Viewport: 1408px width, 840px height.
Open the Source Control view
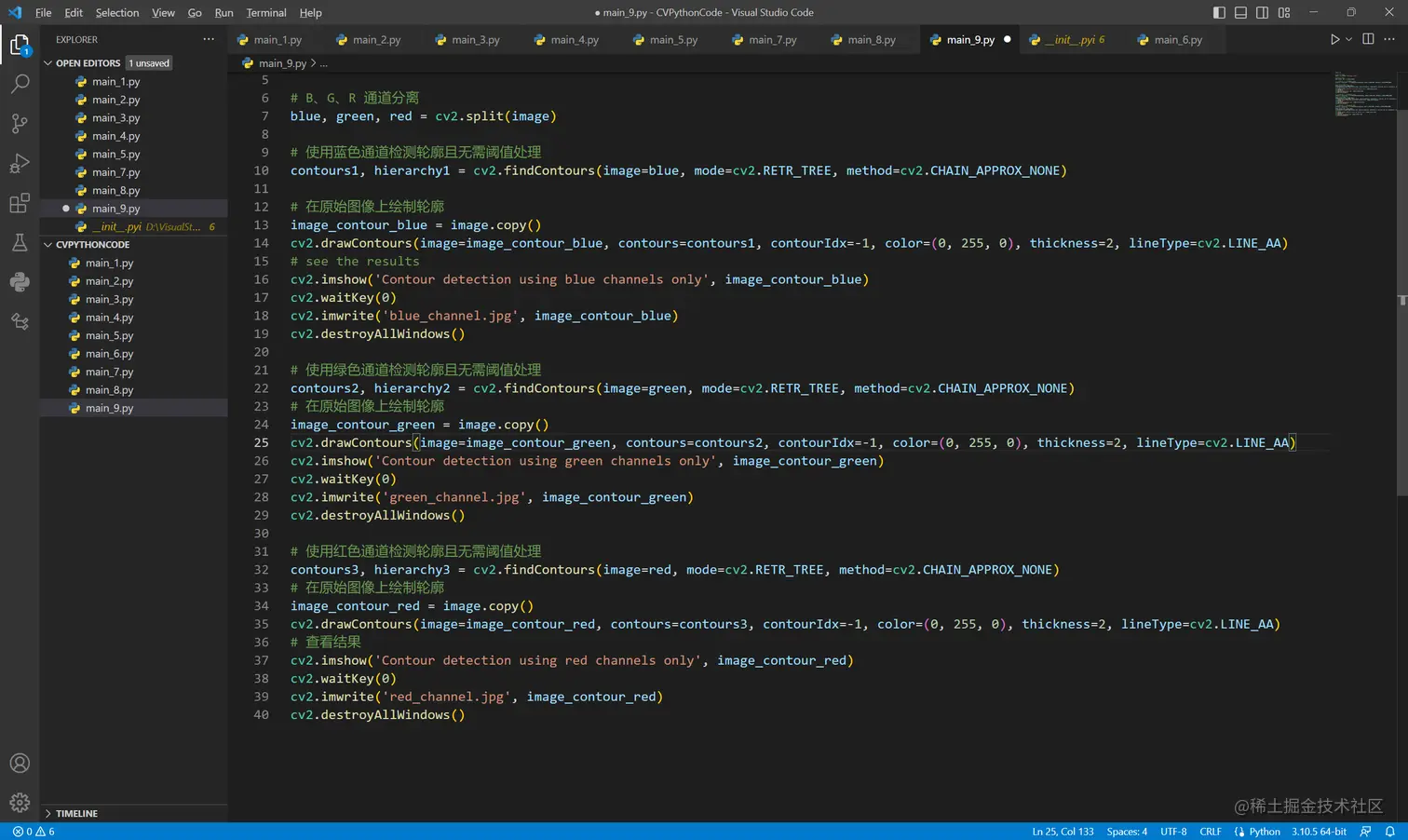(x=20, y=124)
